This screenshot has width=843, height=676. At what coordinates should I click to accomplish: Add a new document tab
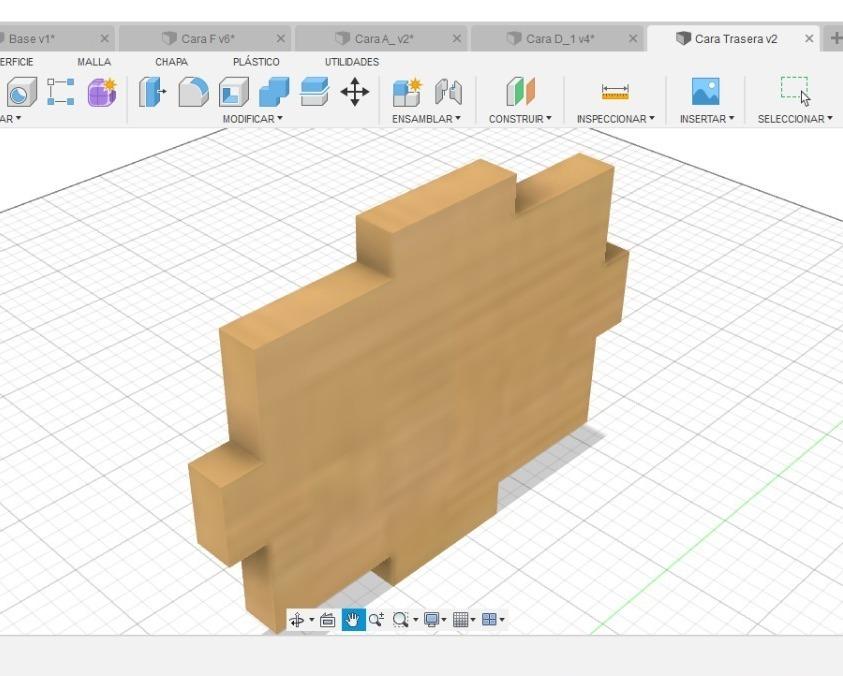pos(835,38)
